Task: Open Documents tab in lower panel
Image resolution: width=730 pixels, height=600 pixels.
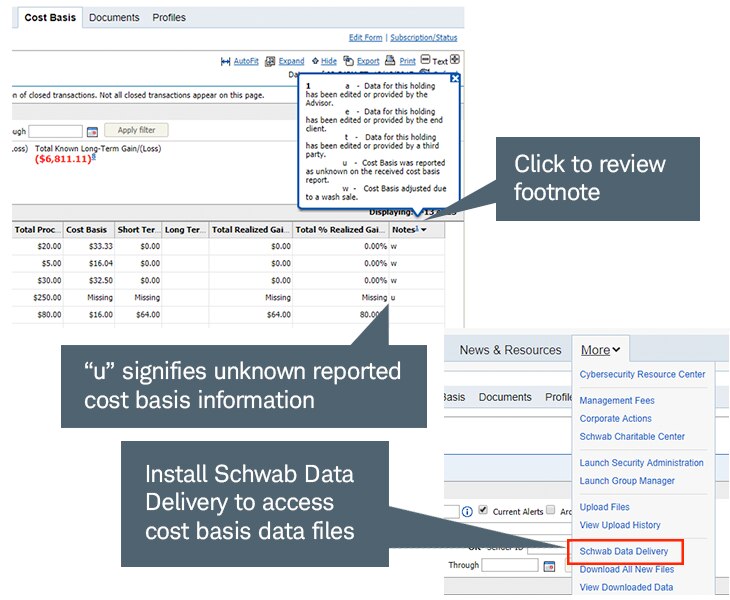Action: pyautogui.click(x=505, y=397)
